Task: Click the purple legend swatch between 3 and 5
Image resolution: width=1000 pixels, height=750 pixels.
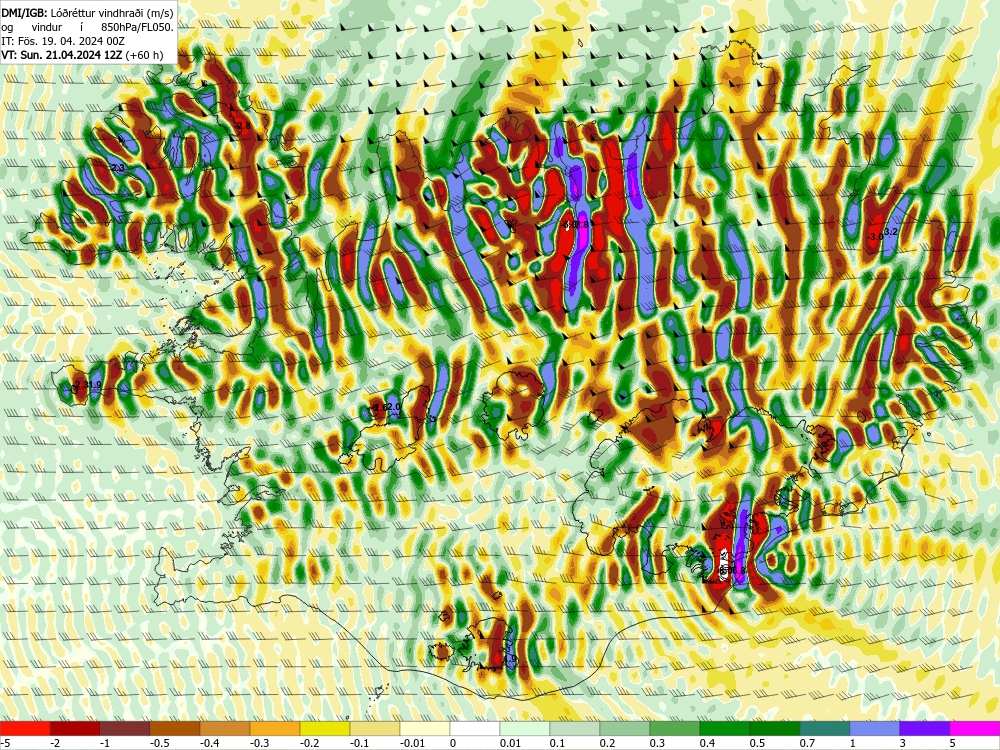Action: 925,728
